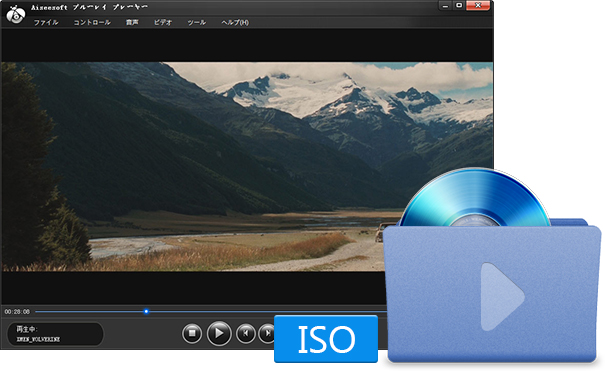Image resolution: width=605 pixels, height=371 pixels.
Task: Open the ビデオ menu
Action: (x=163, y=22)
